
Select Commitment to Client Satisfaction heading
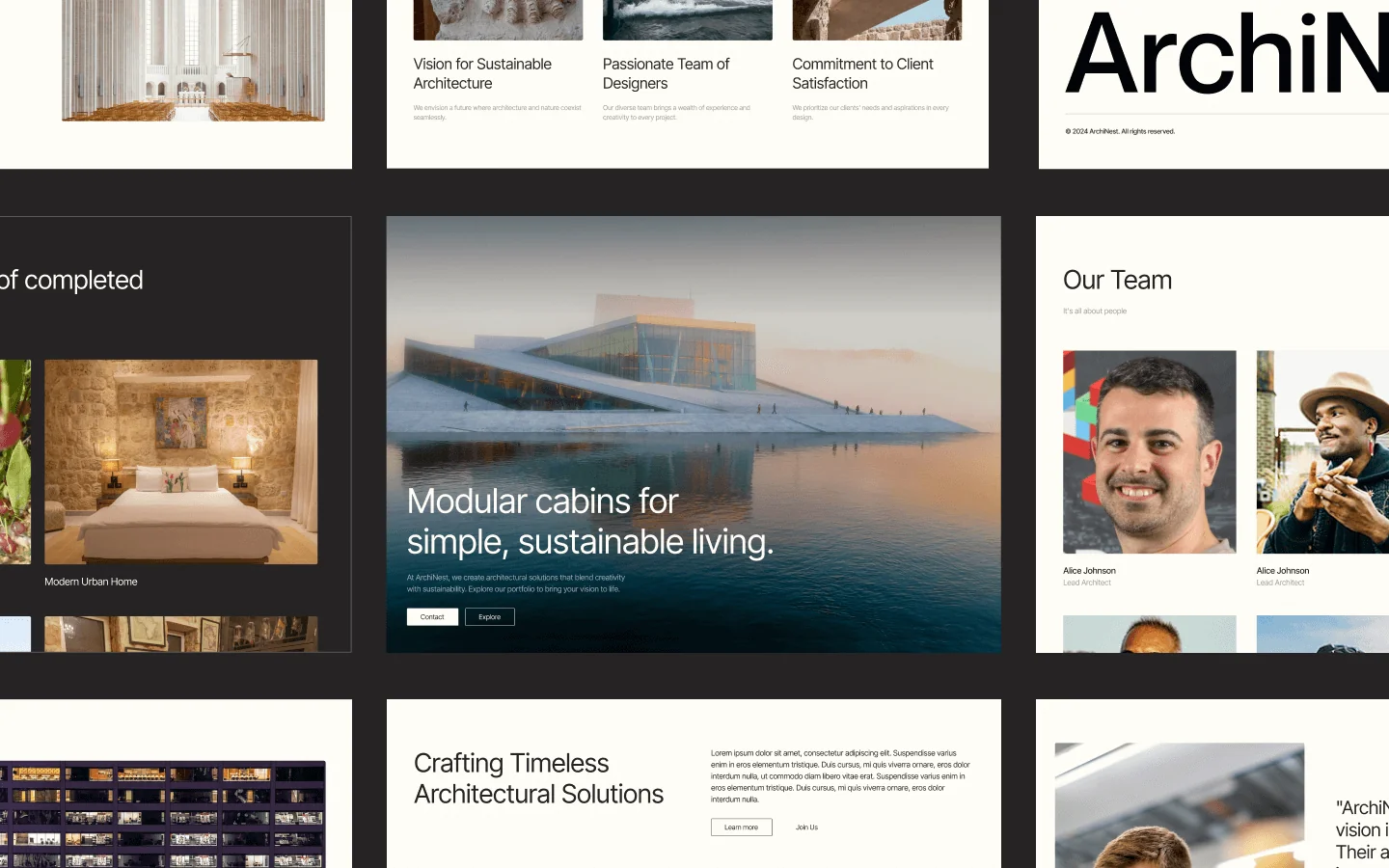862,73
